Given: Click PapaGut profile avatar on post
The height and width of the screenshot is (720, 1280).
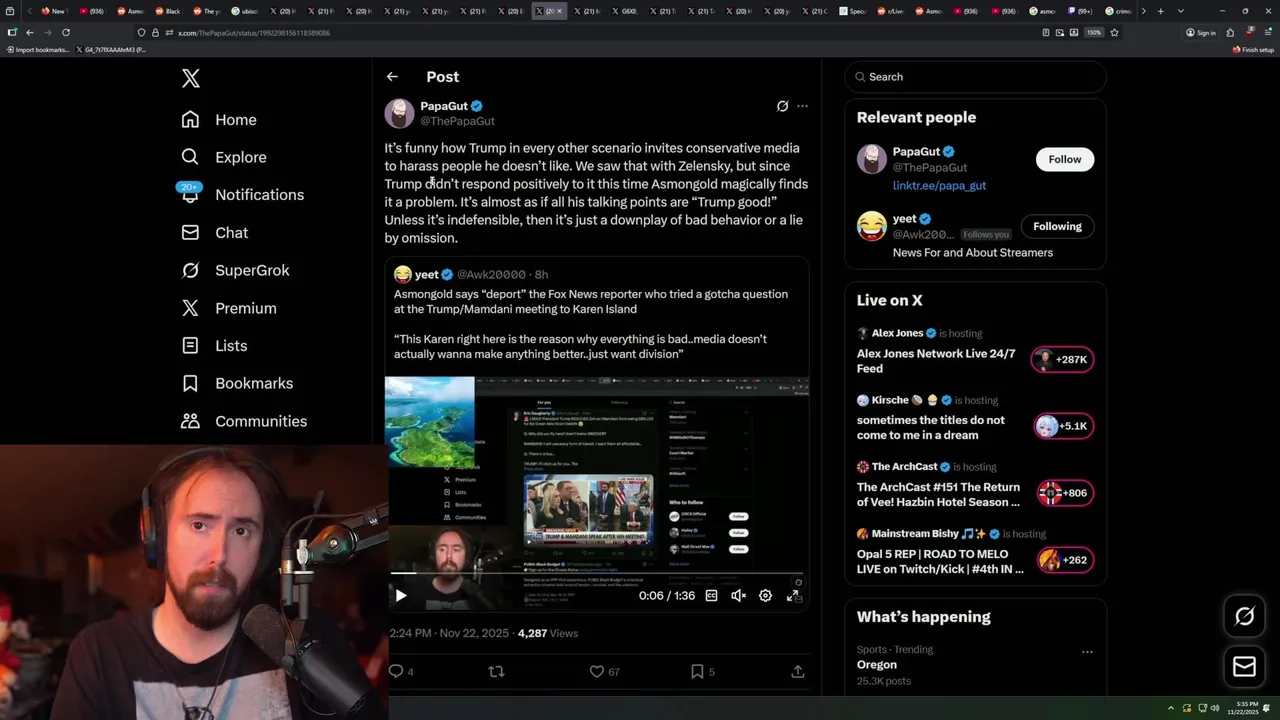Looking at the screenshot, I should coord(399,113).
